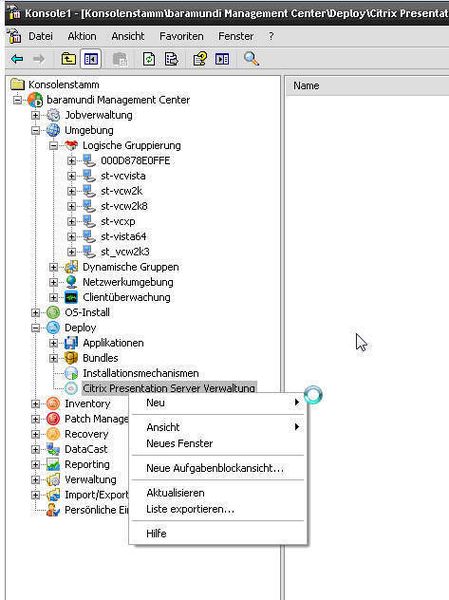This screenshot has width=449, height=600.
Task: Expand the Jobverwaltung node
Action: [x=36, y=115]
